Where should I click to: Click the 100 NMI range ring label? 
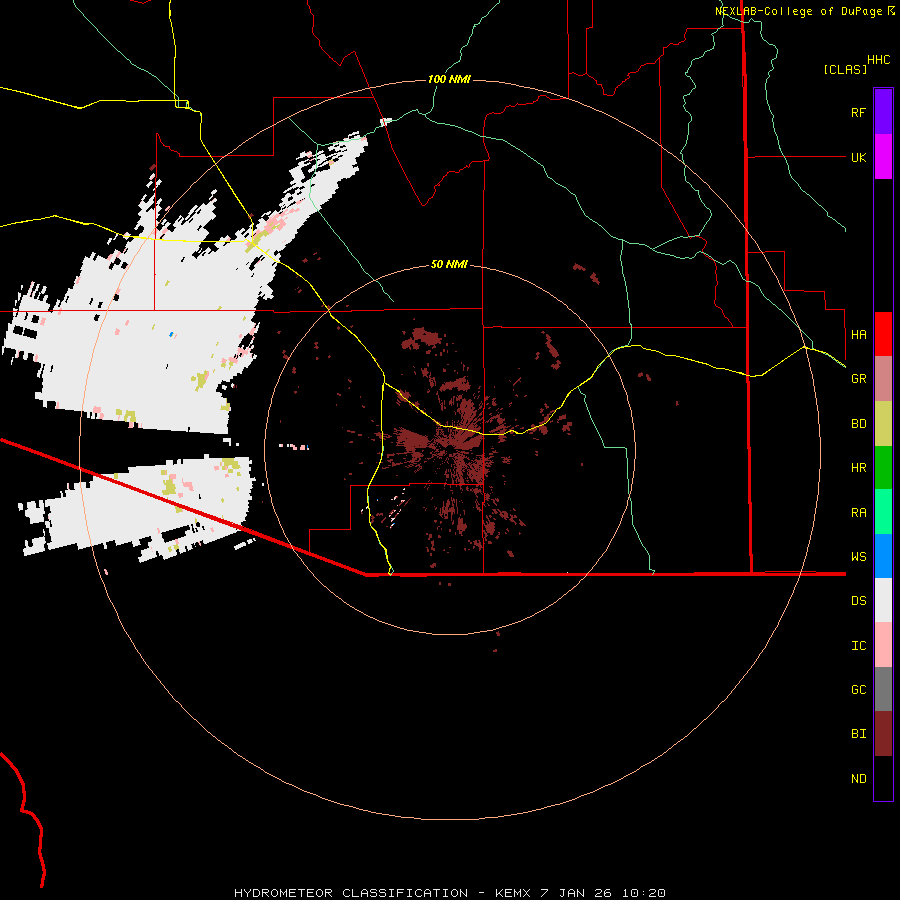tap(449, 79)
